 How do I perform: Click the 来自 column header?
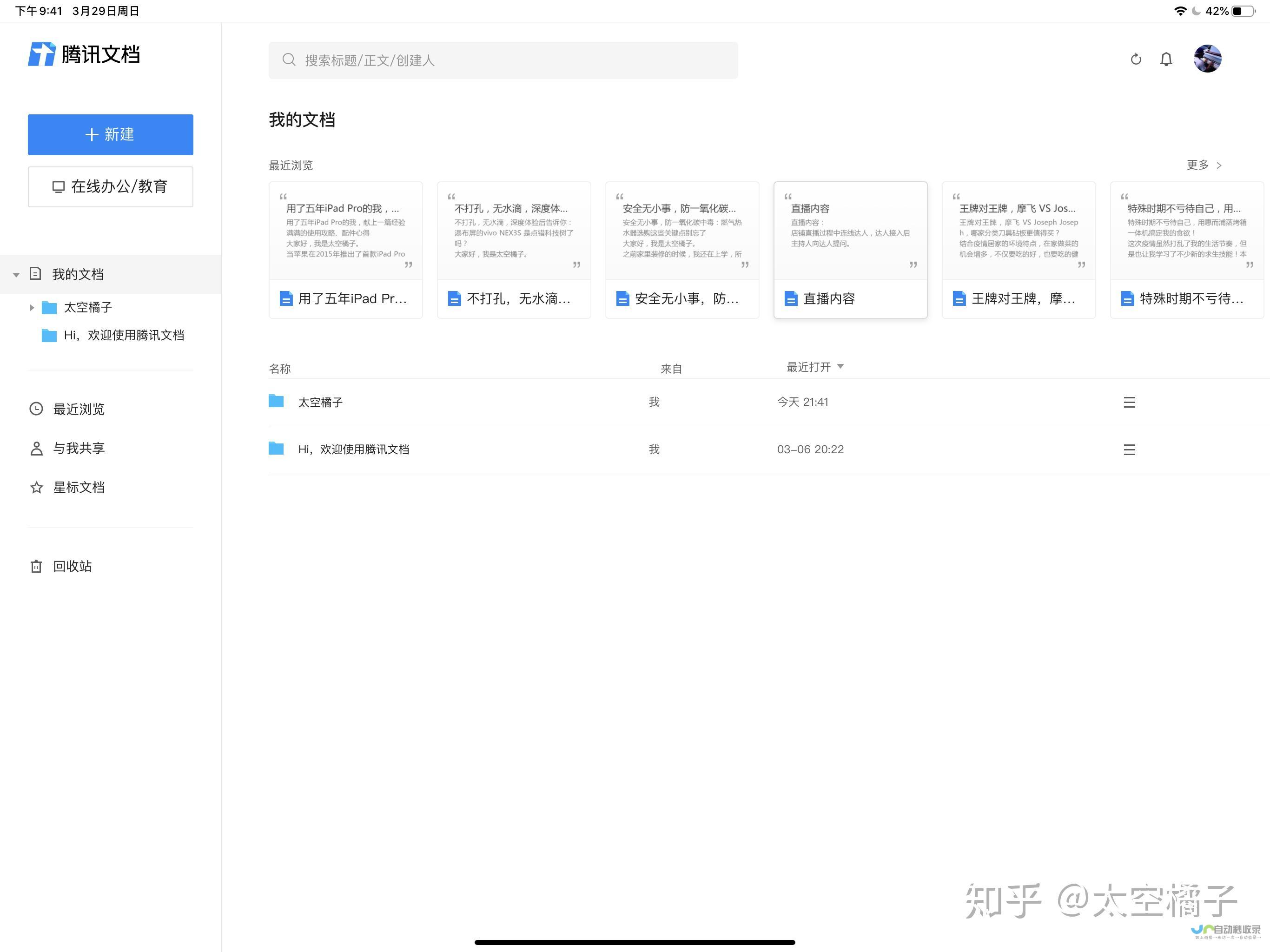(671, 369)
